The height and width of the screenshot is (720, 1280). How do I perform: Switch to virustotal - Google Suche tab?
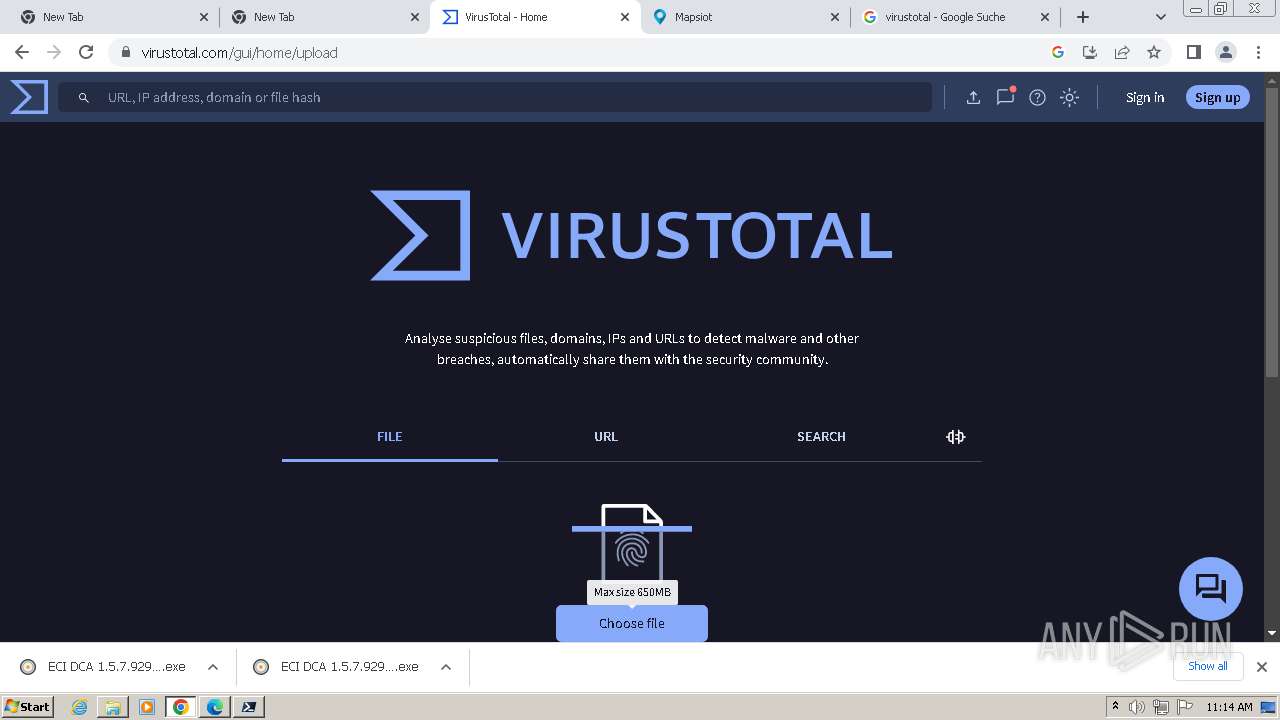pyautogui.click(x=956, y=17)
